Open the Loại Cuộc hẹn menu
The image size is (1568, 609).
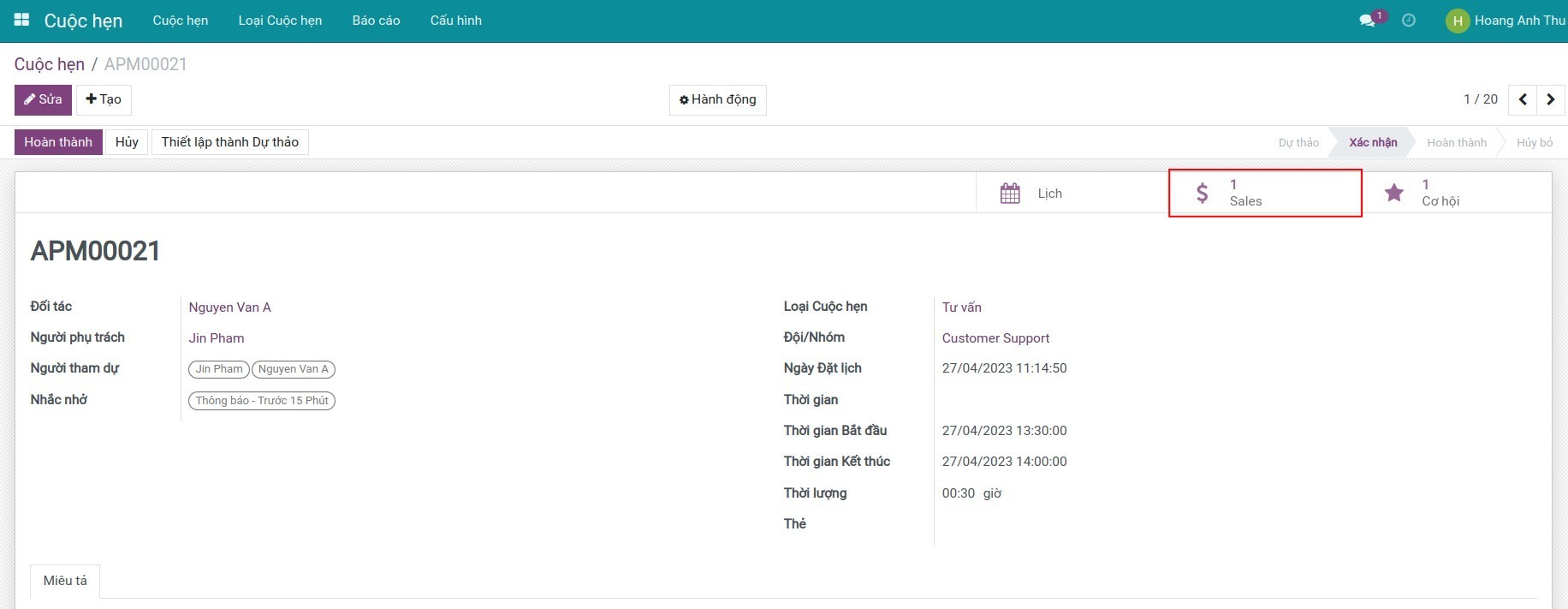click(x=280, y=21)
